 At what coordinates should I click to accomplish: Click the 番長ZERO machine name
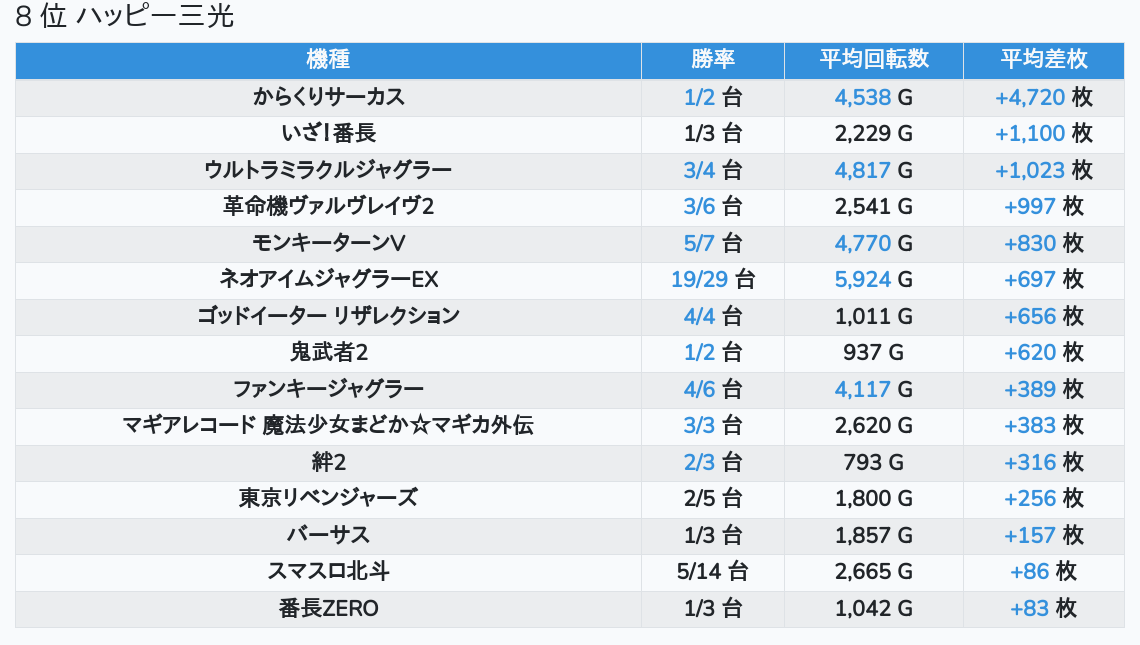point(328,608)
